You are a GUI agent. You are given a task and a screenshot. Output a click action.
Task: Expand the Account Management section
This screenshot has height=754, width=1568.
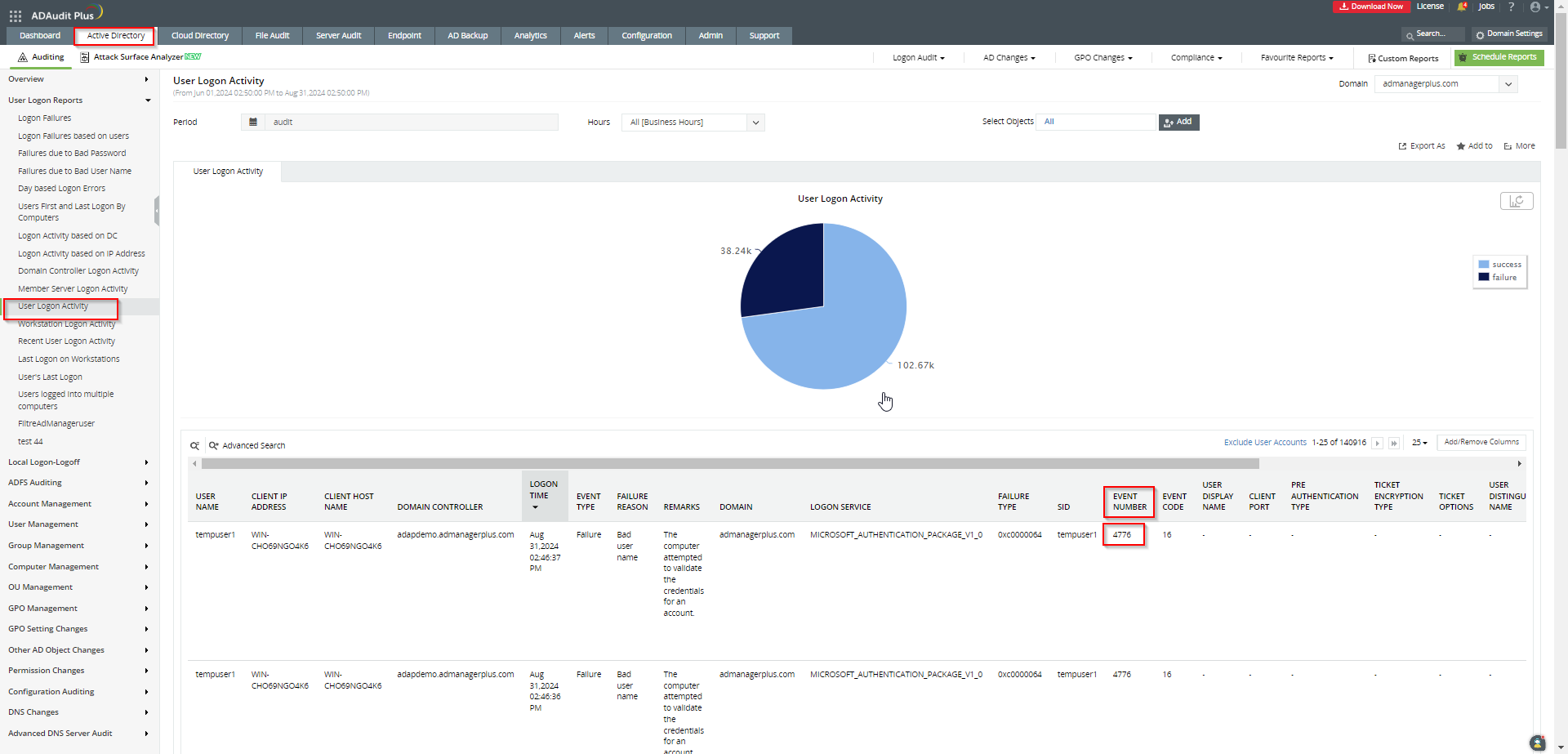pos(79,504)
